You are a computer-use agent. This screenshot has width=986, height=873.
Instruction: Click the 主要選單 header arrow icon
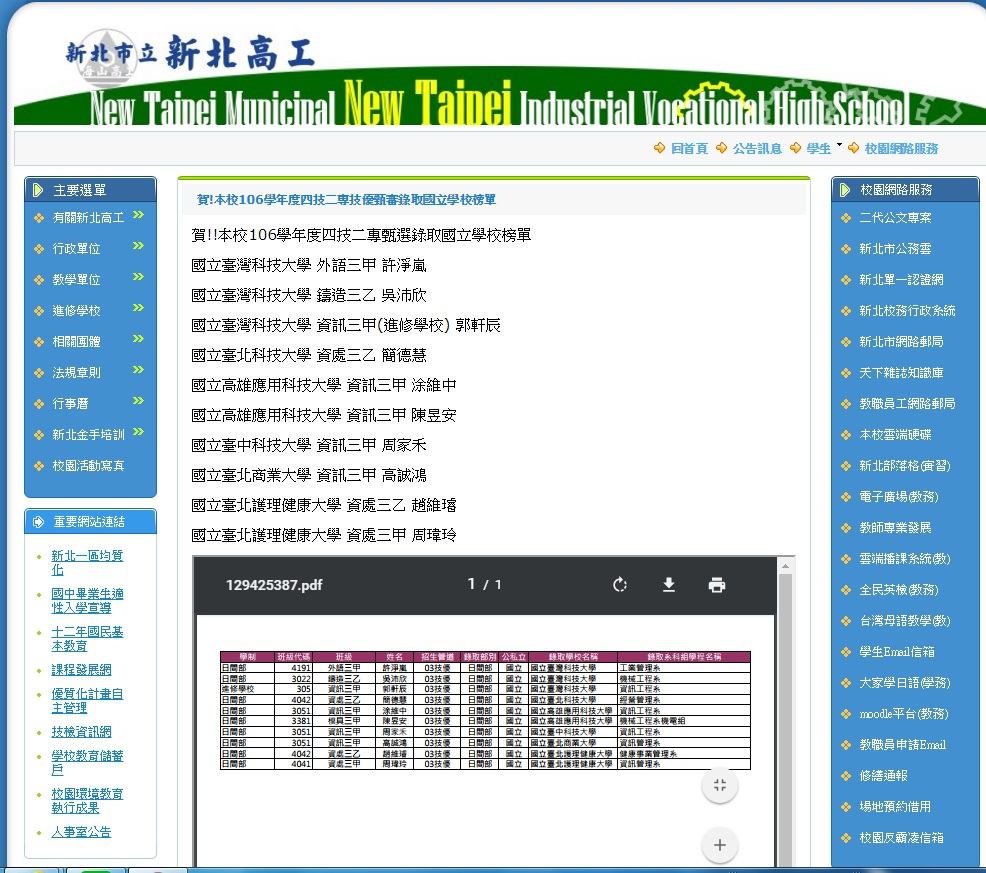tap(38, 189)
